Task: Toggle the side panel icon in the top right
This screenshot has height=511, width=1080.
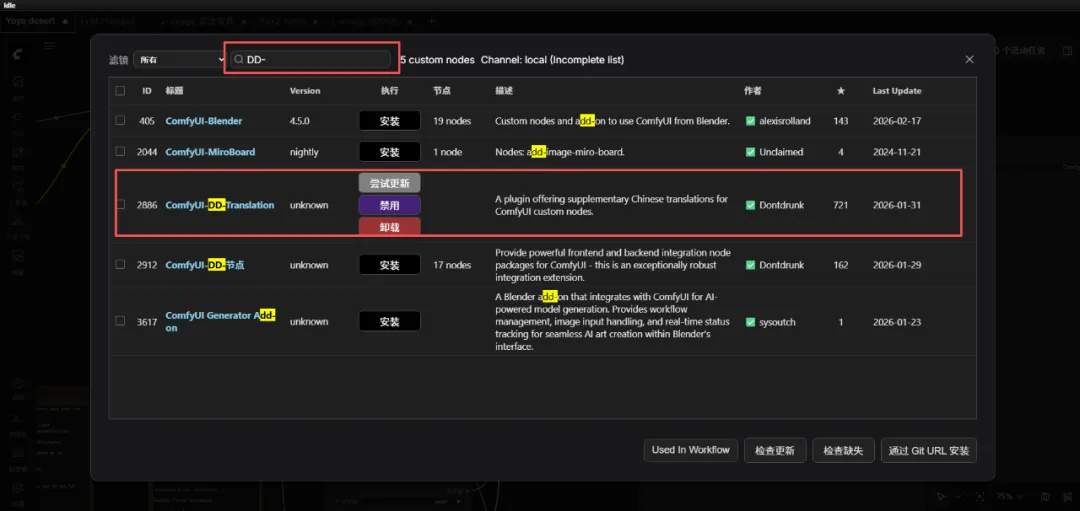Action: coord(1067,51)
